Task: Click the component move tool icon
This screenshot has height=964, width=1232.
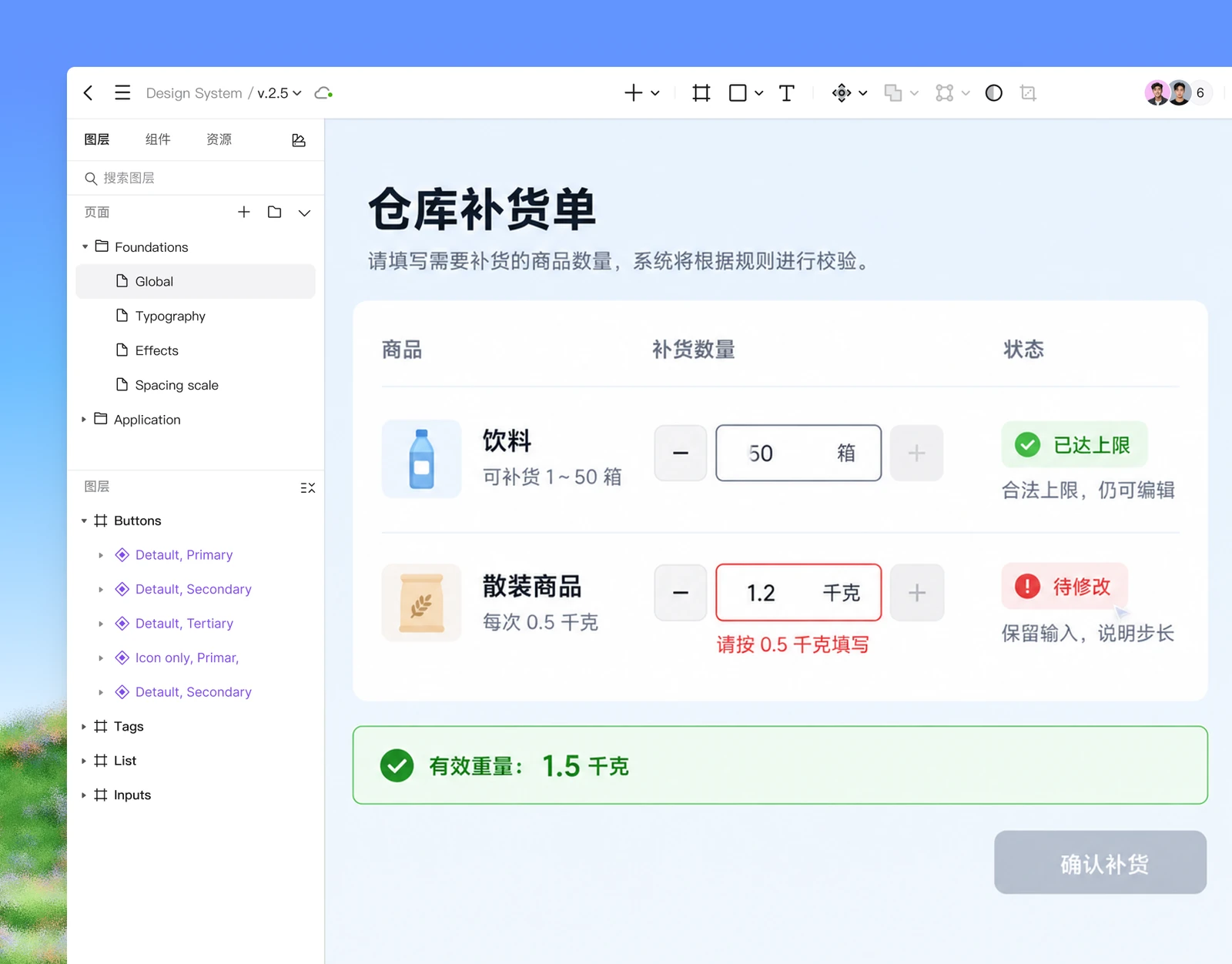Action: pyautogui.click(x=842, y=93)
